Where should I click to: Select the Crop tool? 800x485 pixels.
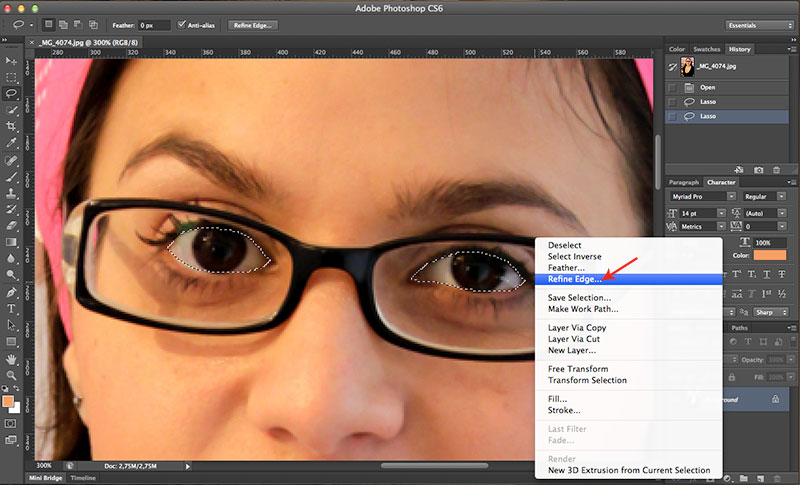12,126
